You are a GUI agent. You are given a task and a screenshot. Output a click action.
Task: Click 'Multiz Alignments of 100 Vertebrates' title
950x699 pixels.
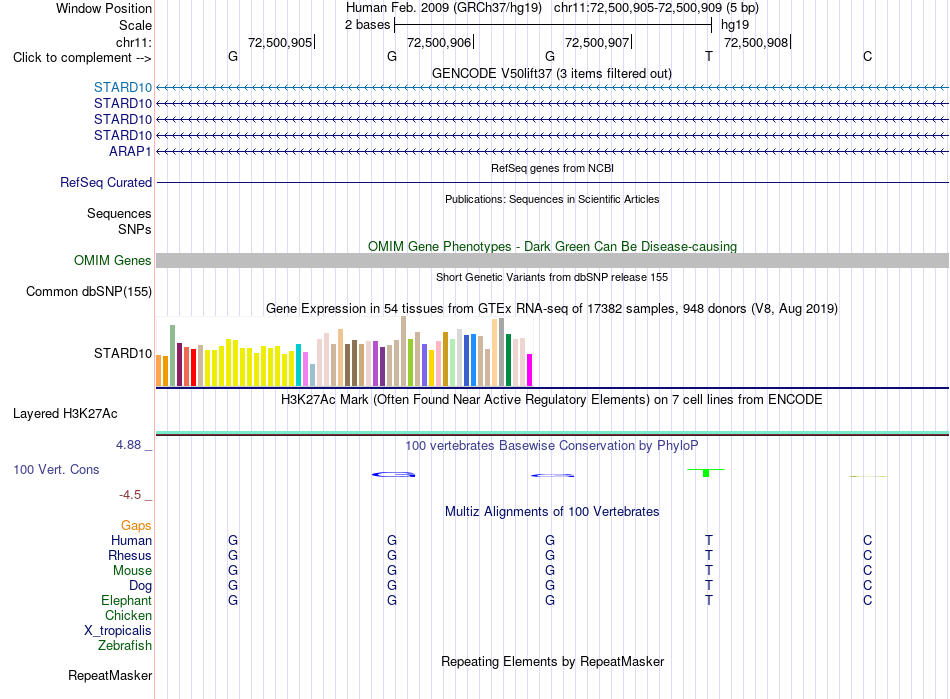point(552,511)
